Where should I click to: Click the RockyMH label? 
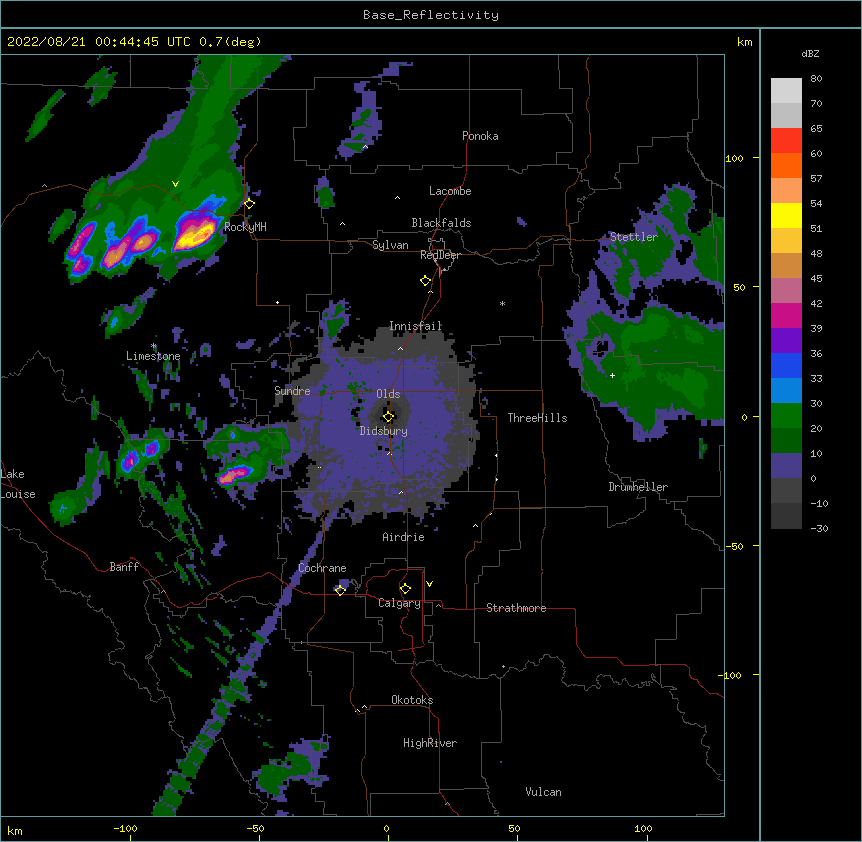point(245,227)
